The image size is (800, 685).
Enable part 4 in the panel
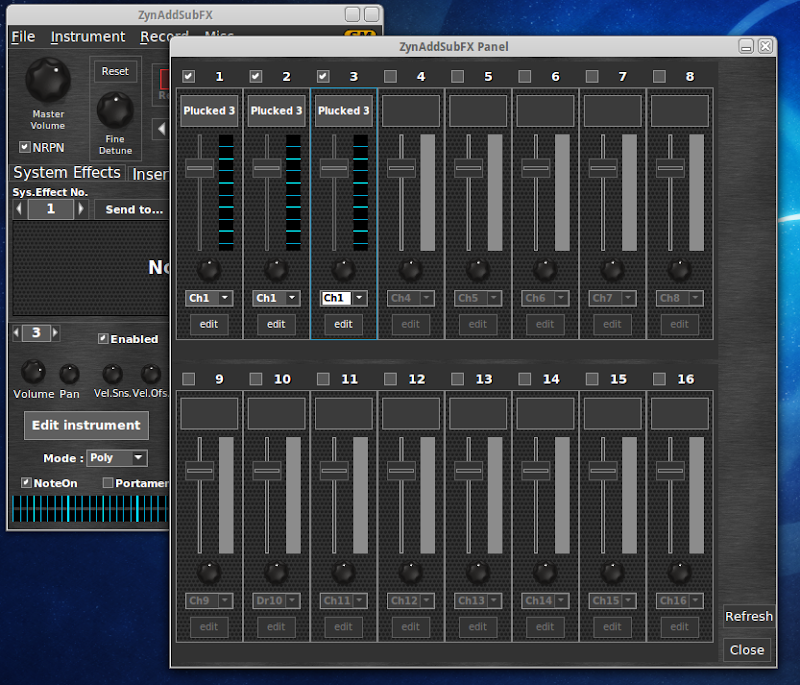point(390,76)
